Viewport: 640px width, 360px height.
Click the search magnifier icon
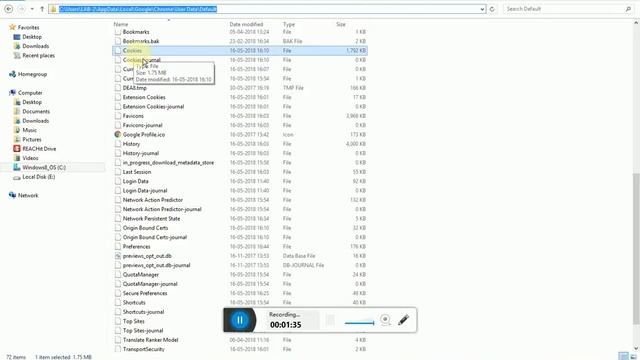(628, 9)
